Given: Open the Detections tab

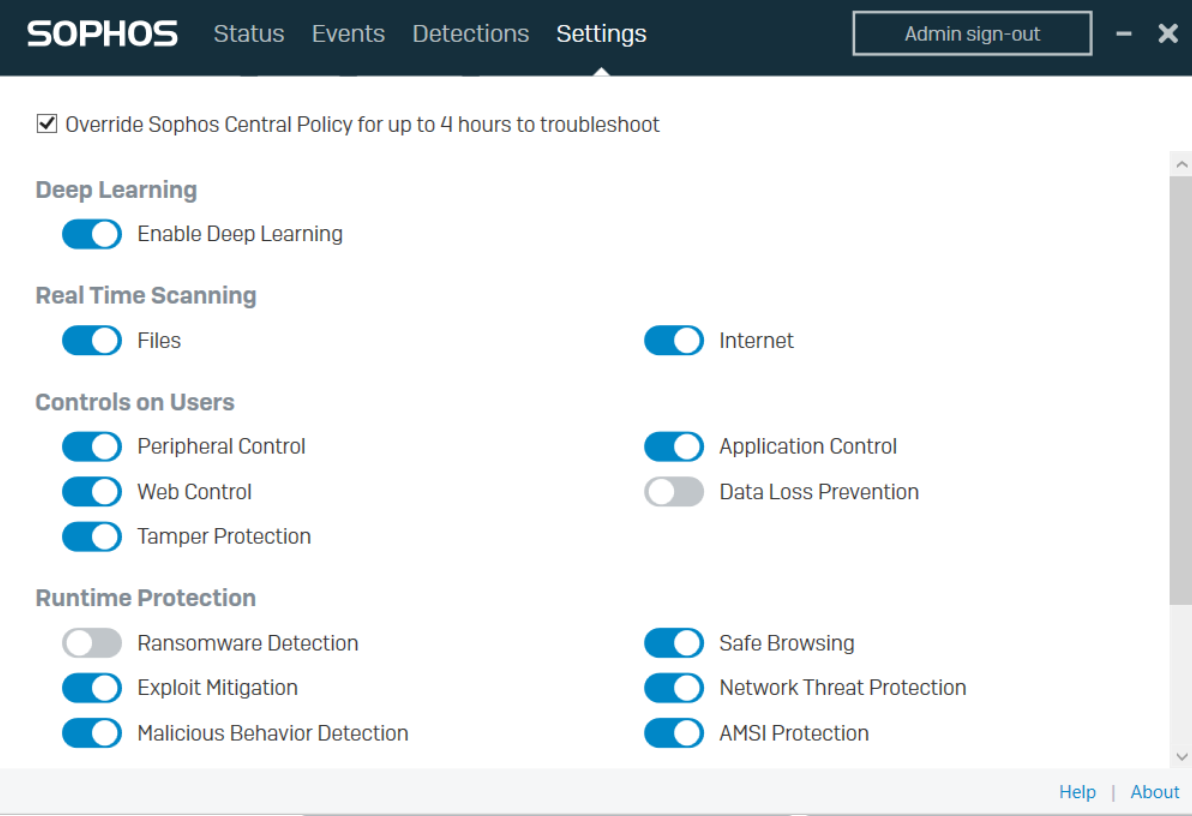Looking at the screenshot, I should [x=470, y=33].
